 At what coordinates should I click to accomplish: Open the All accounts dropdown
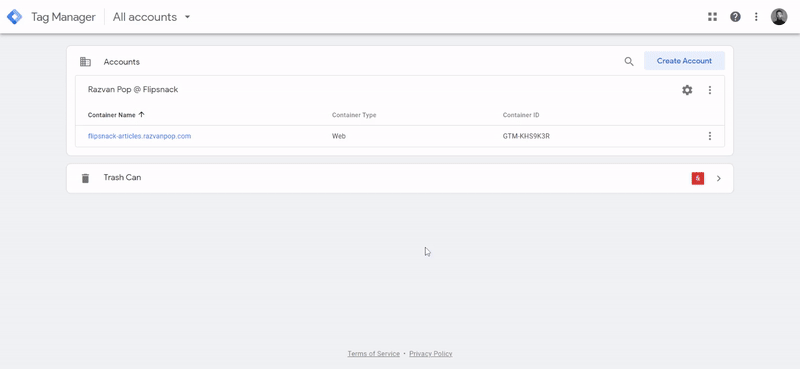click(x=152, y=17)
